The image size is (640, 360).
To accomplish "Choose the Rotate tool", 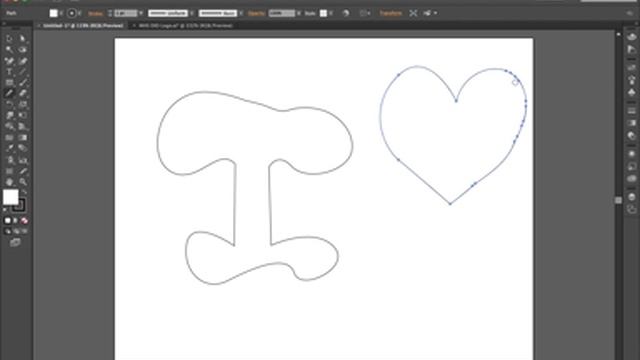I will 9,104.
